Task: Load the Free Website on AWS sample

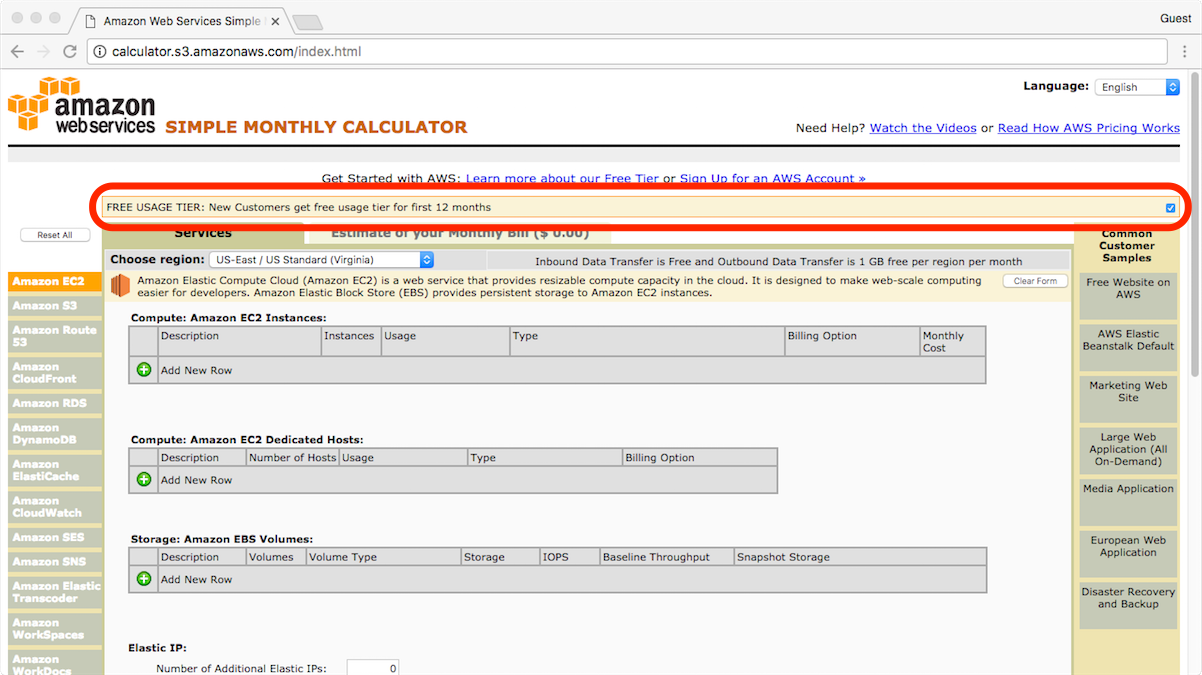Action: [x=1128, y=295]
